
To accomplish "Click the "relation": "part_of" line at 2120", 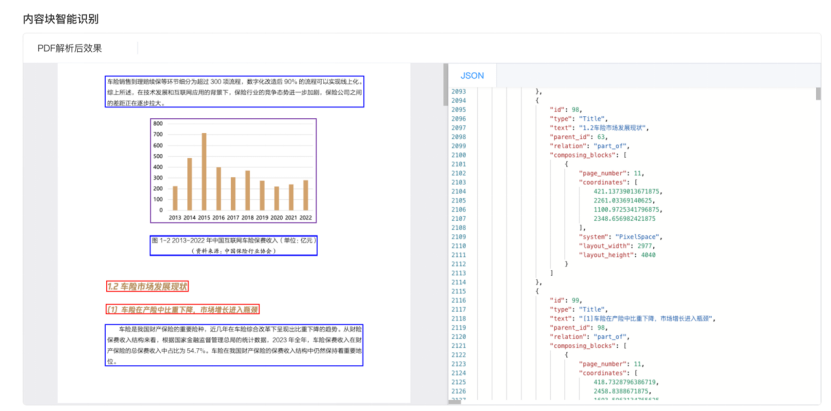I will (x=590, y=336).
